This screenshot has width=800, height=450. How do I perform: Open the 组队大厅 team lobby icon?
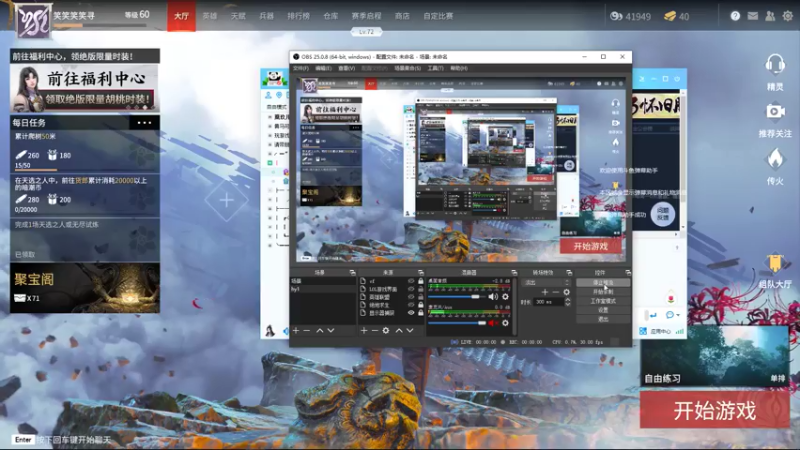(x=775, y=264)
